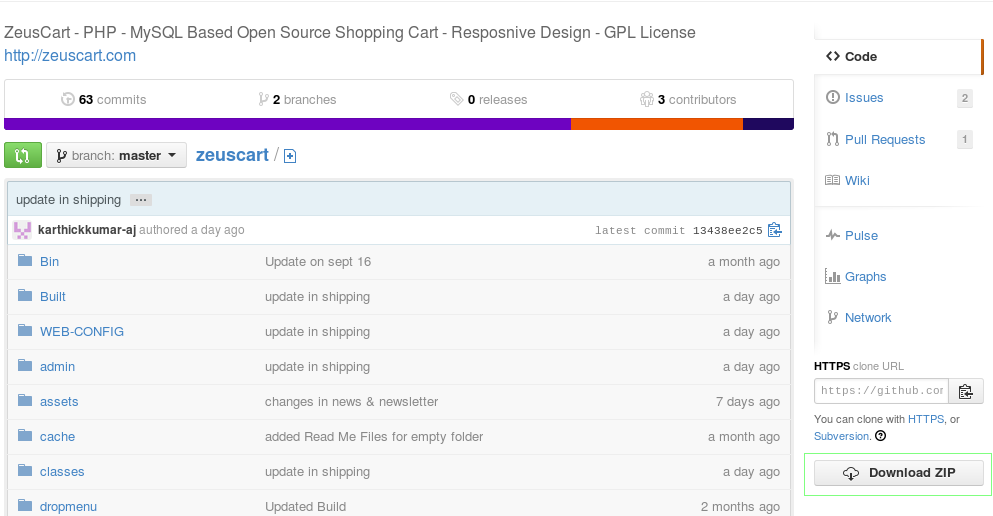The image size is (993, 516).
Task: Open the admin folder
Action: [x=57, y=367]
